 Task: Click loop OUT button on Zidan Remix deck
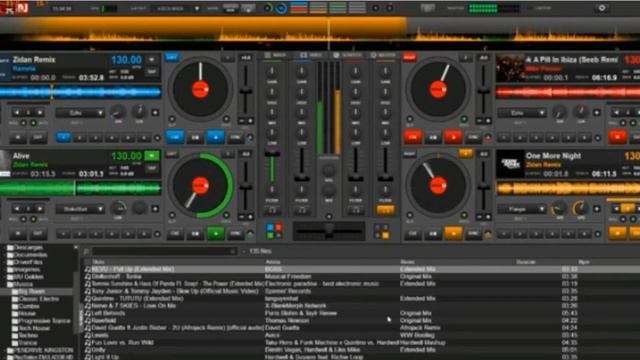[38, 138]
